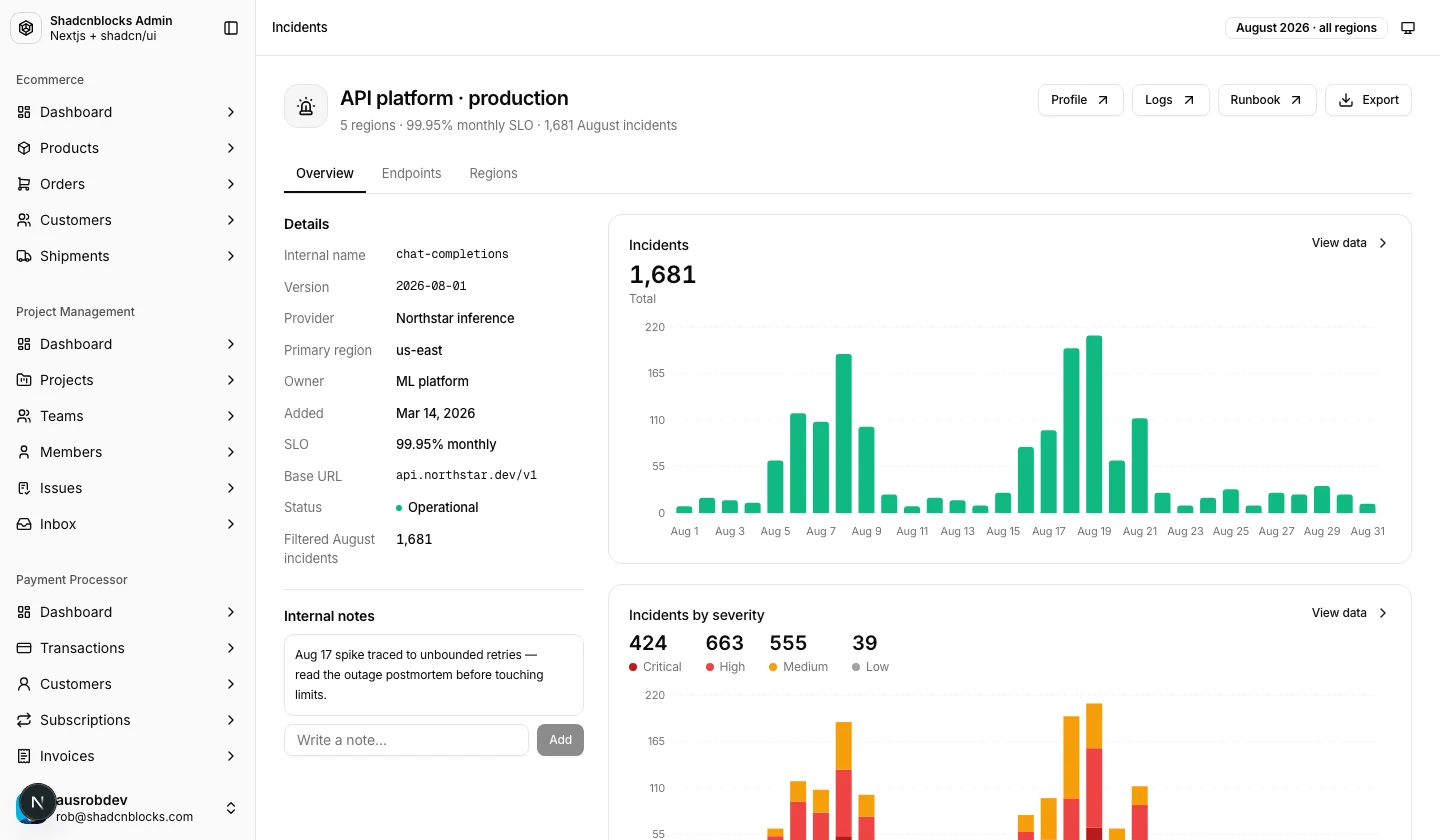This screenshot has height=840, width=1440.
Task: Click the Export button
Action: [x=1368, y=100]
